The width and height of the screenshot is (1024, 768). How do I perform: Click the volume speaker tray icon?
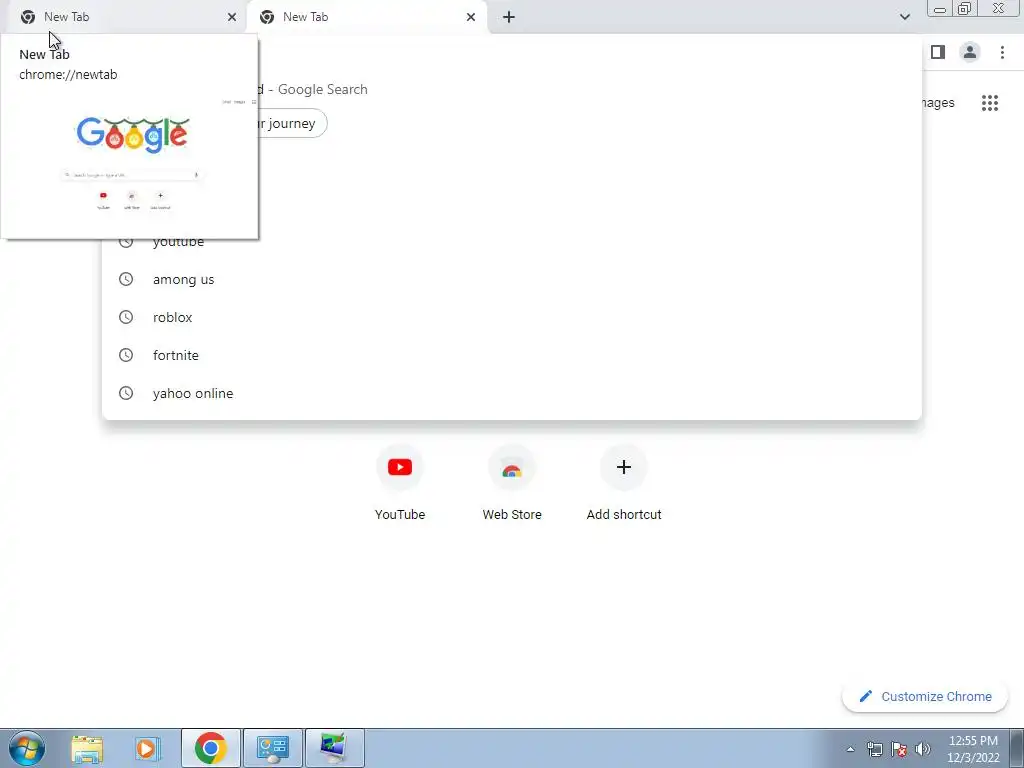pos(922,749)
